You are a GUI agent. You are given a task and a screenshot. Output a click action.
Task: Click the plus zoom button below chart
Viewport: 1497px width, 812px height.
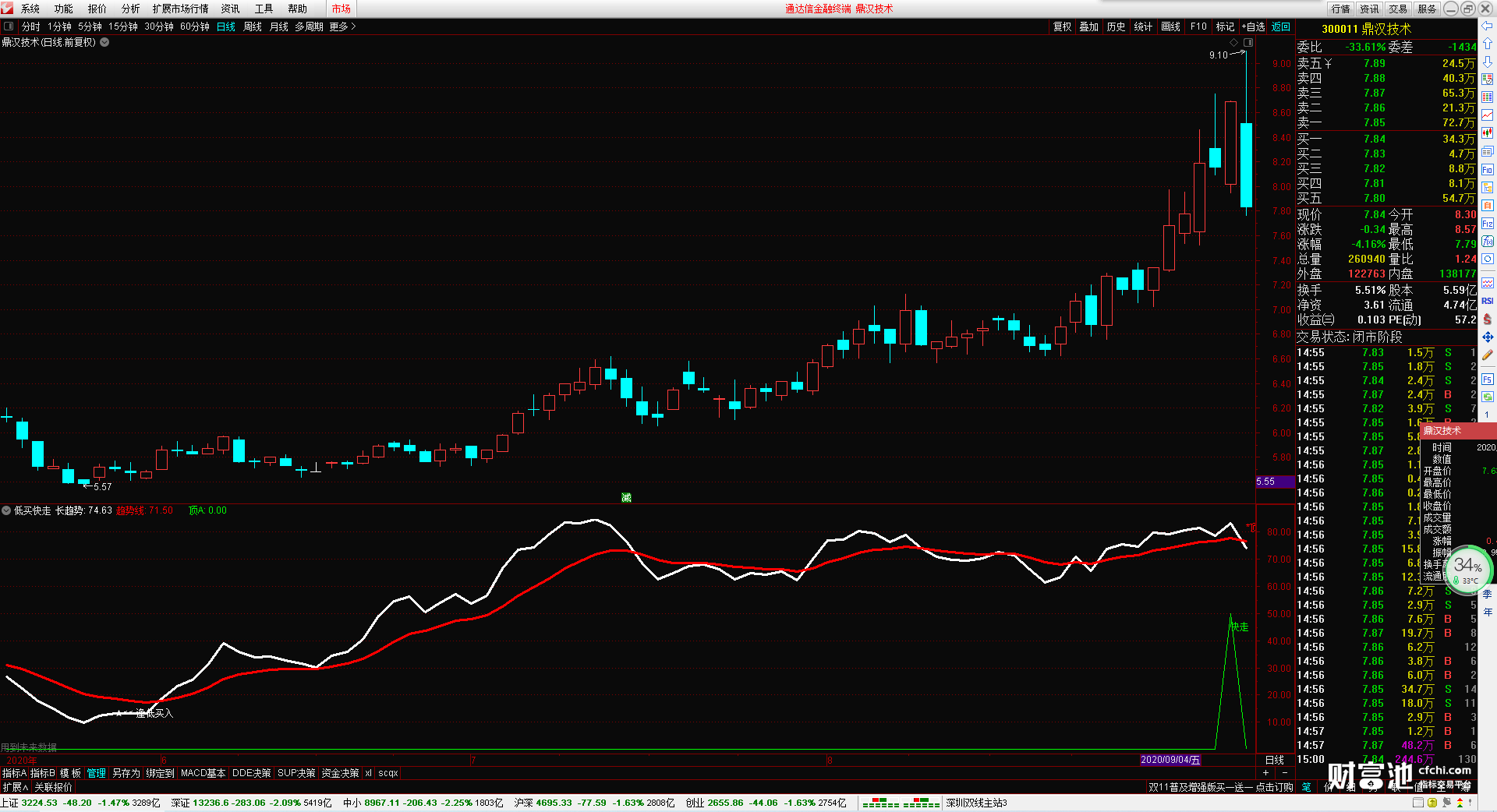pos(1266,772)
